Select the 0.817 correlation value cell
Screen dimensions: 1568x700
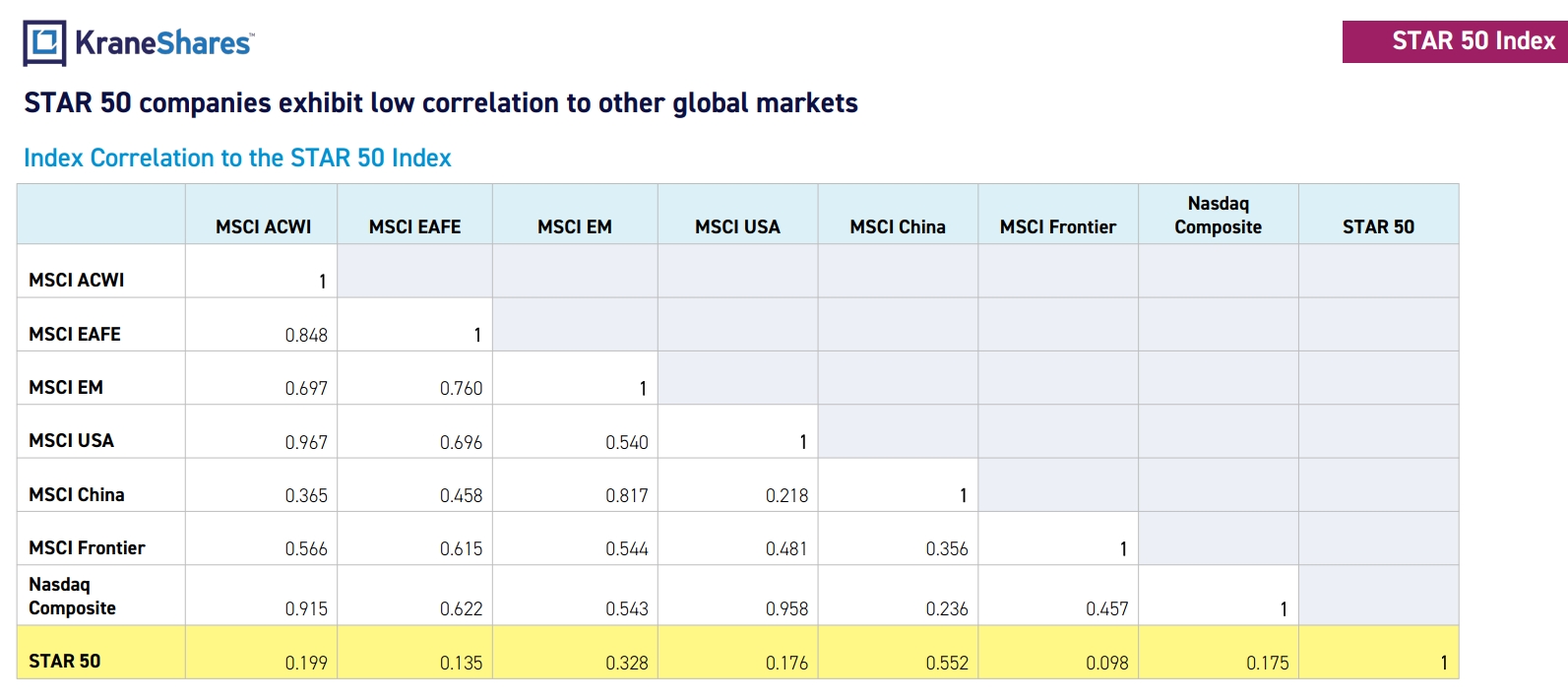click(x=626, y=495)
